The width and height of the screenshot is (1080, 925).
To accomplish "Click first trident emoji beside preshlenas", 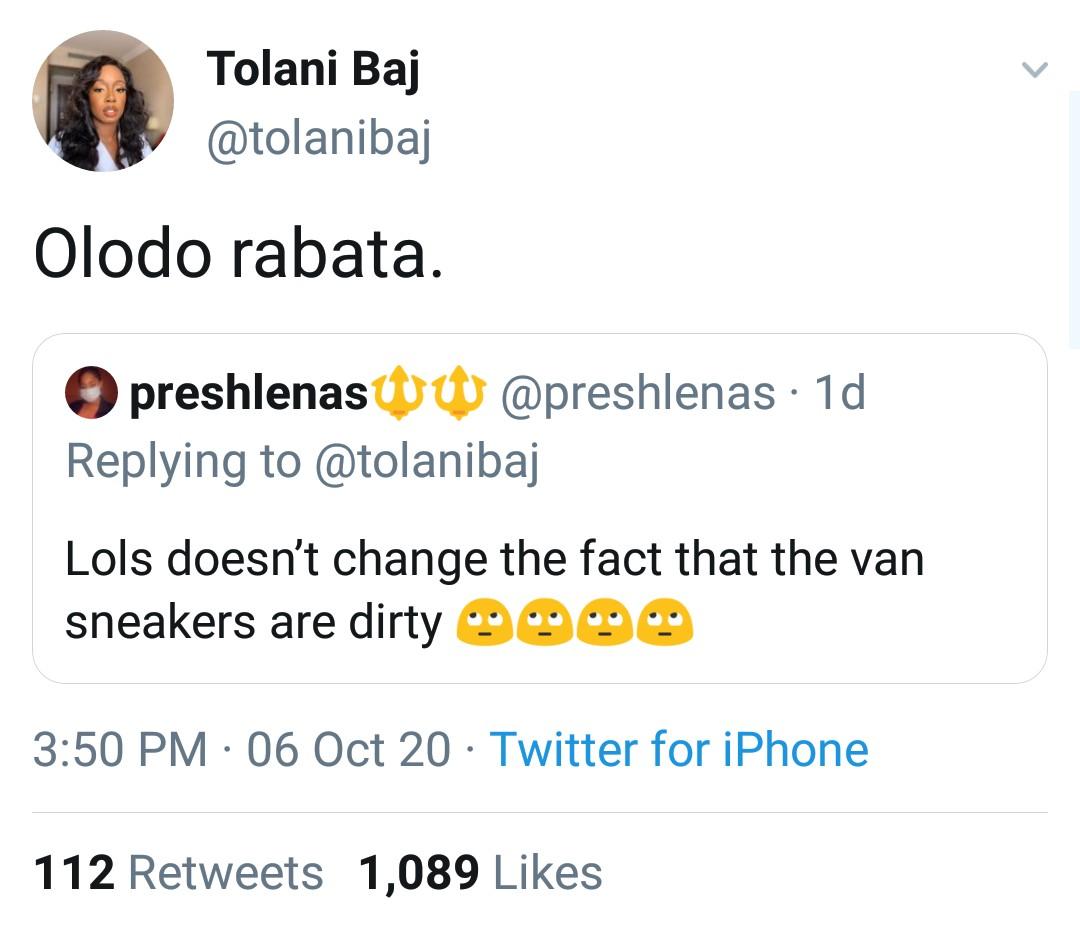I will (399, 393).
